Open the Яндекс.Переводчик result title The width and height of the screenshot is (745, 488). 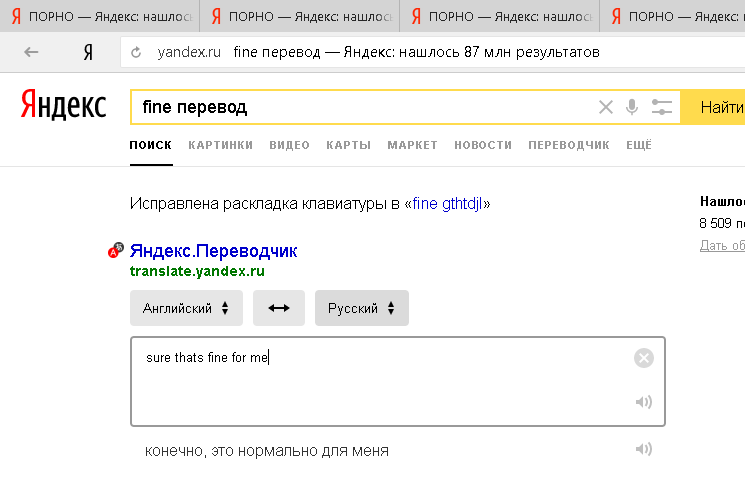pos(213,250)
